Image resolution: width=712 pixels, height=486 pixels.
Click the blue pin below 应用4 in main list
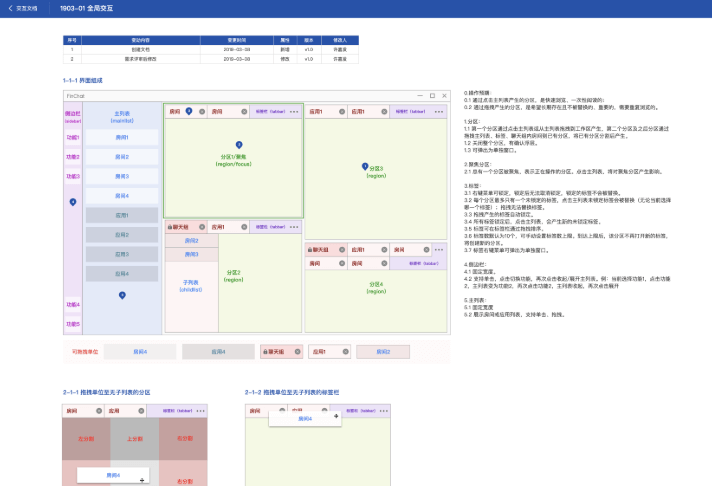point(122,295)
